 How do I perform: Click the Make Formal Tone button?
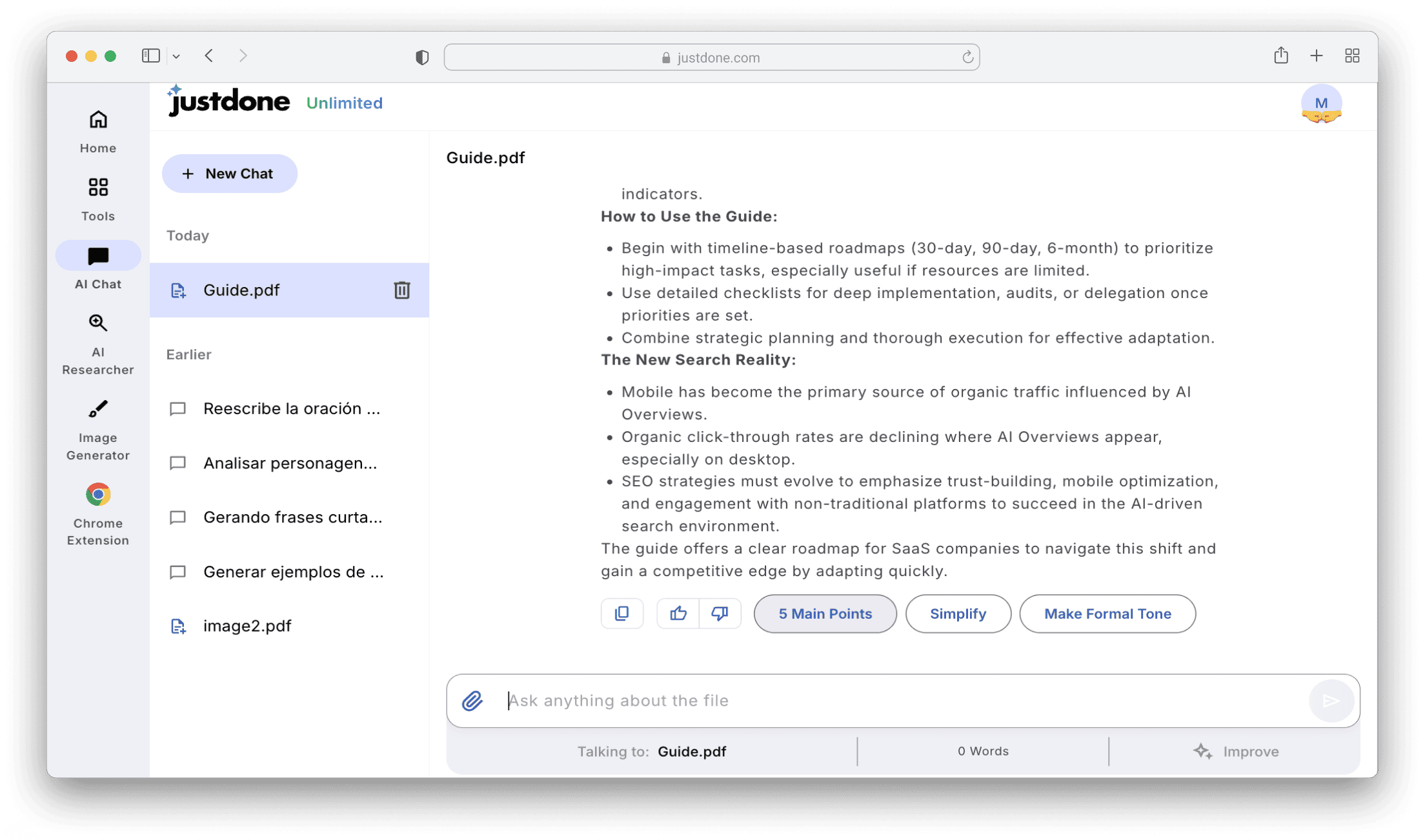[1107, 614]
